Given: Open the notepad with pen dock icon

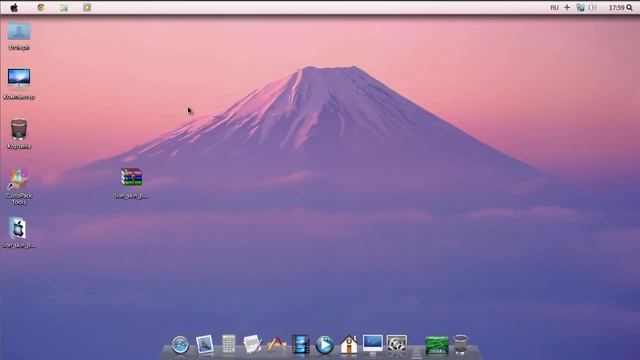Looking at the screenshot, I should (x=252, y=344).
